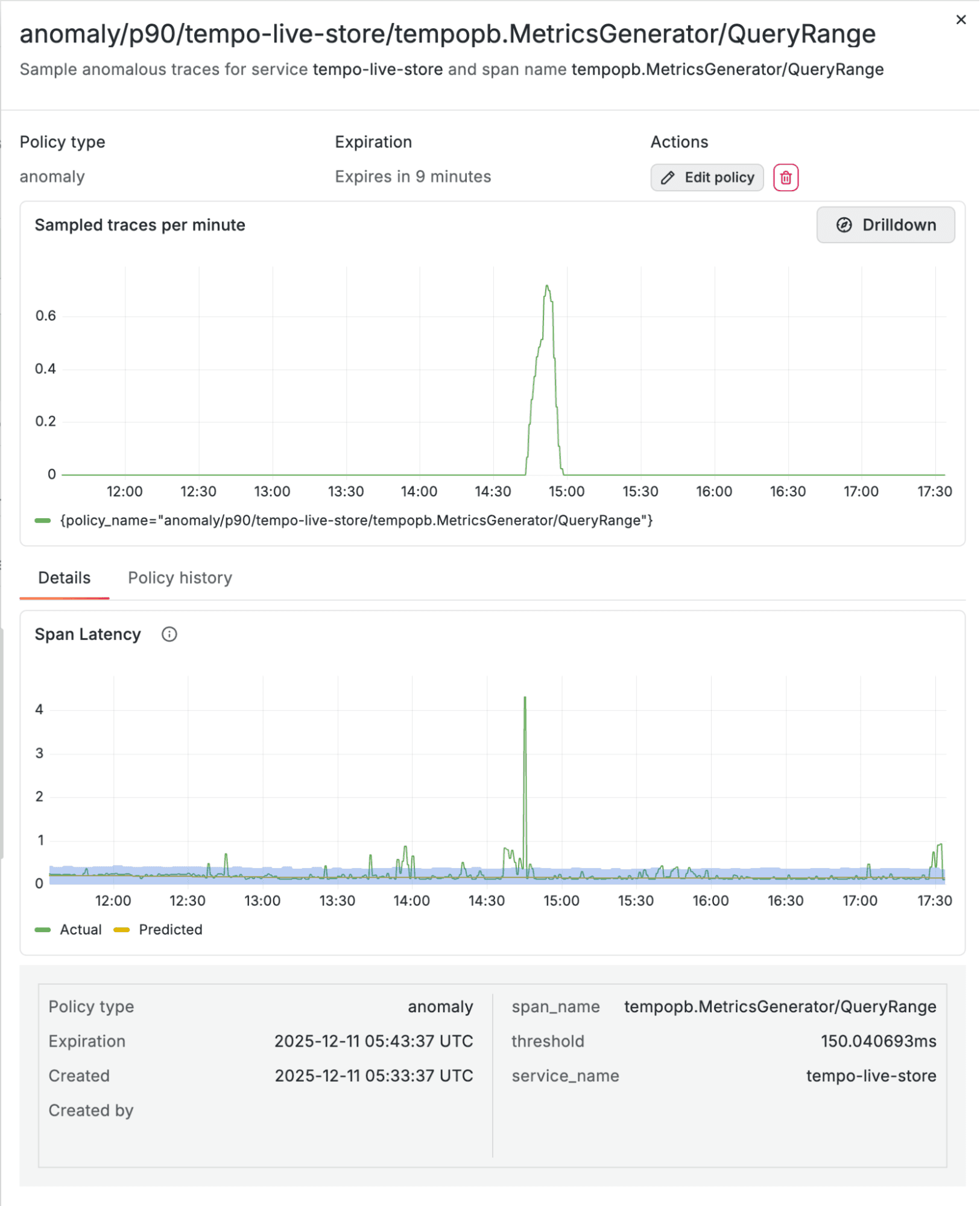Open Drilldown for sampled traces
Viewport: 980px width, 1206px height.
click(x=885, y=224)
